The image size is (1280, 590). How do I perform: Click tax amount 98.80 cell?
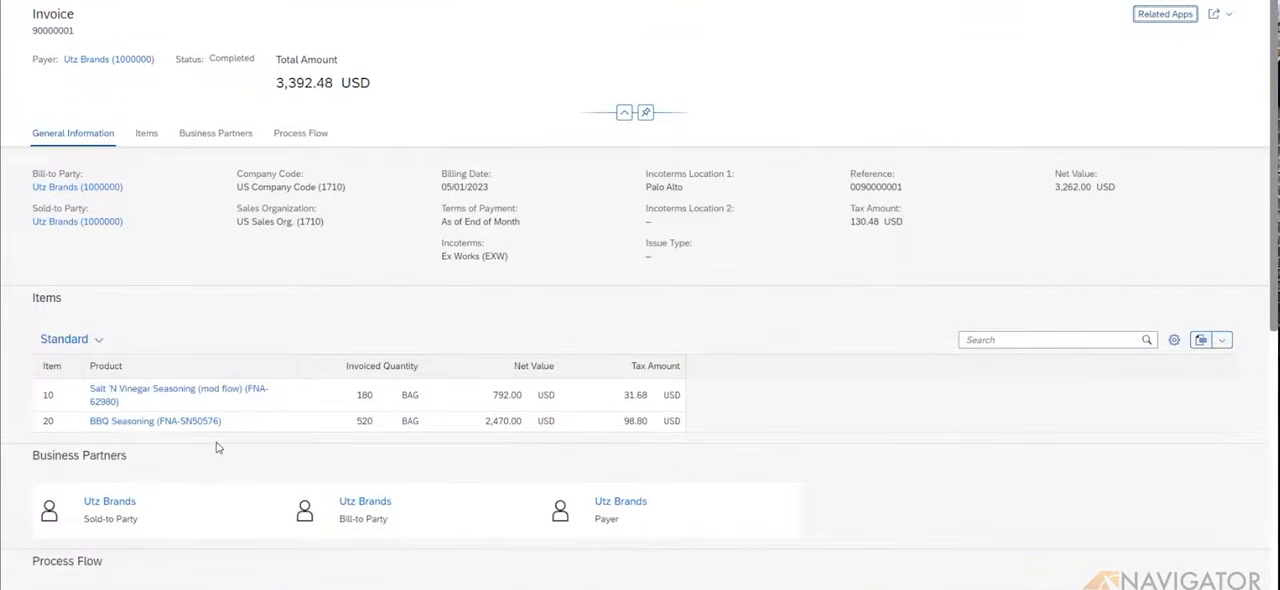coord(635,421)
